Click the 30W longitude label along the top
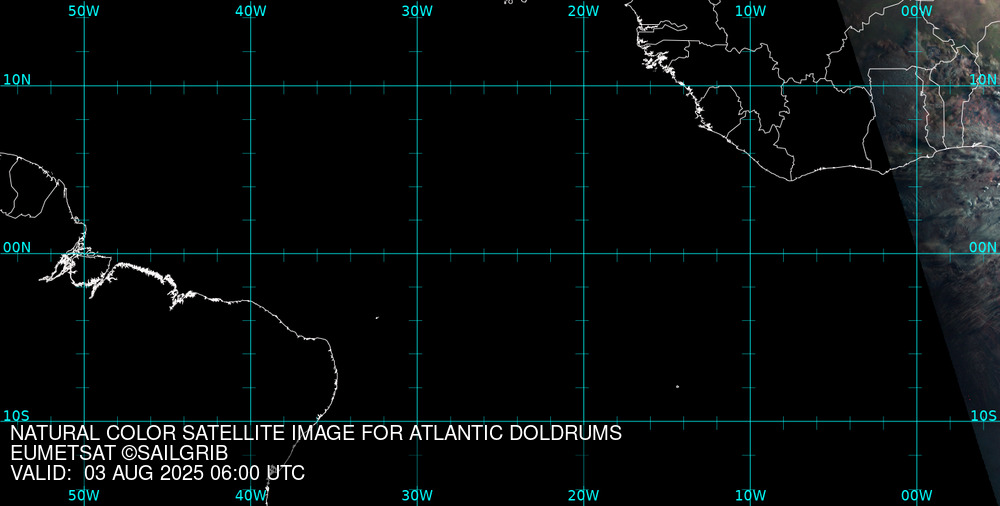The image size is (1000, 506). [417, 11]
